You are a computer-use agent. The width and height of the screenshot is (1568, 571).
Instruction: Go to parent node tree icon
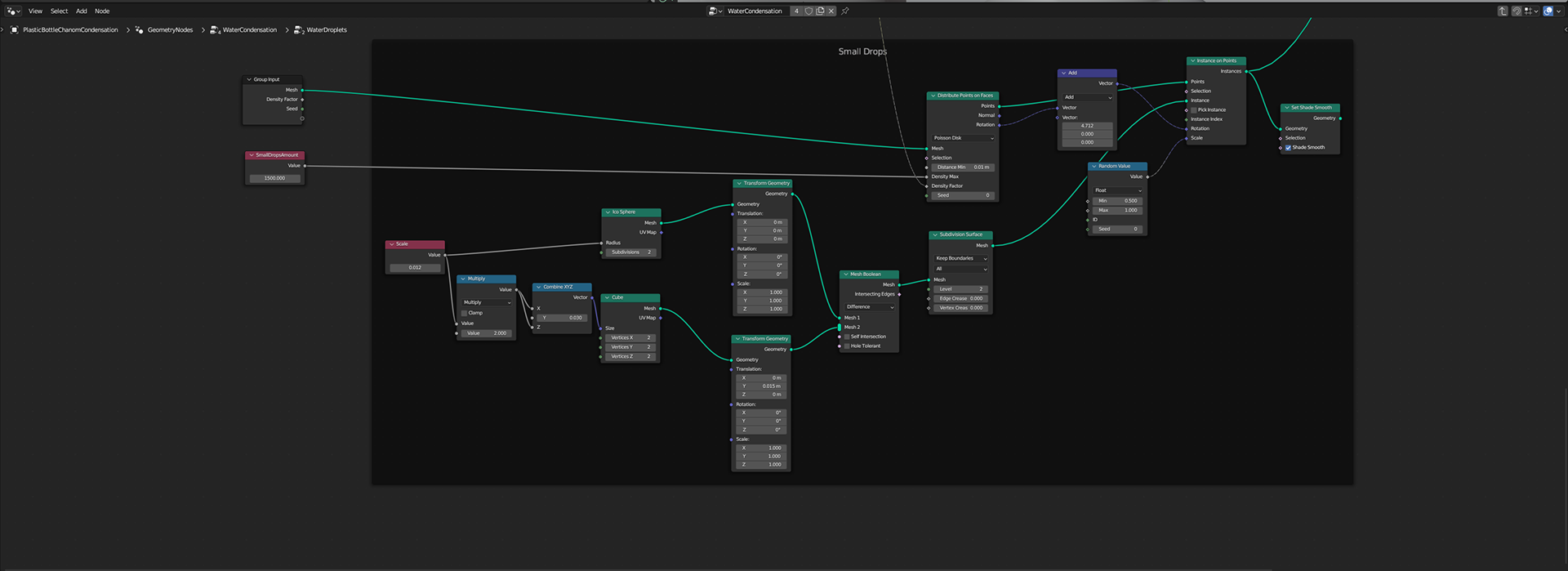(x=1502, y=11)
